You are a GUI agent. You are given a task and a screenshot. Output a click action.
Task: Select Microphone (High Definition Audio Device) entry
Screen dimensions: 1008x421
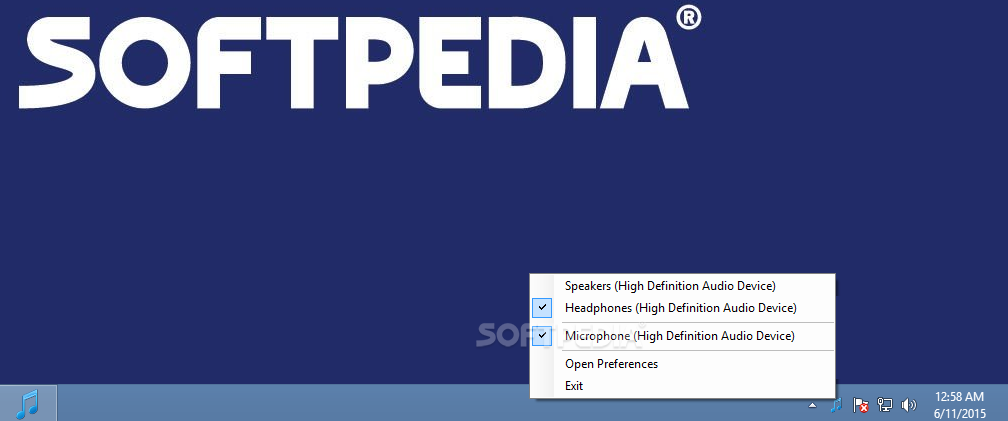click(682, 336)
